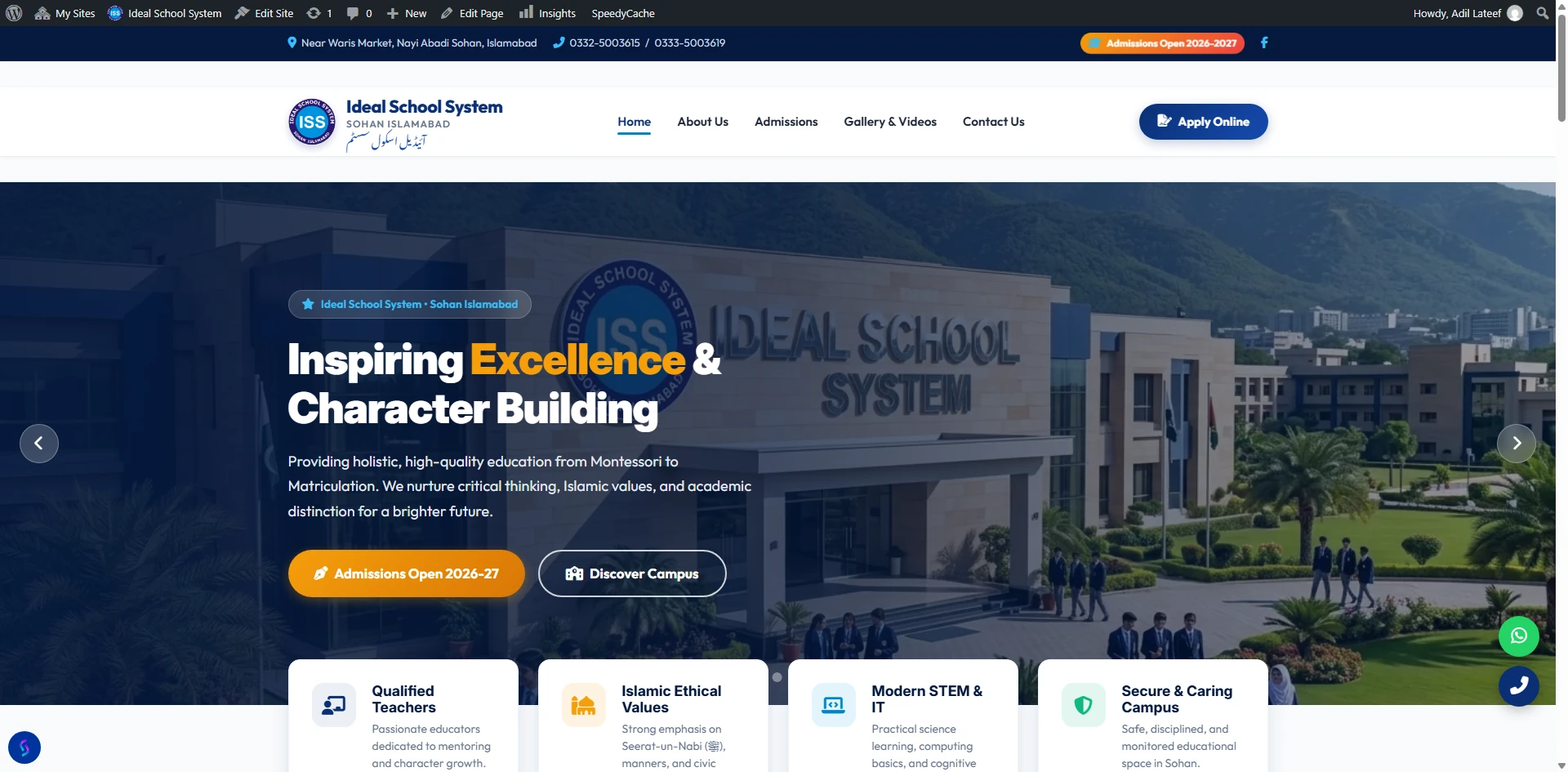
Task: Click the Qualified Teachers icon
Action: coord(334,705)
